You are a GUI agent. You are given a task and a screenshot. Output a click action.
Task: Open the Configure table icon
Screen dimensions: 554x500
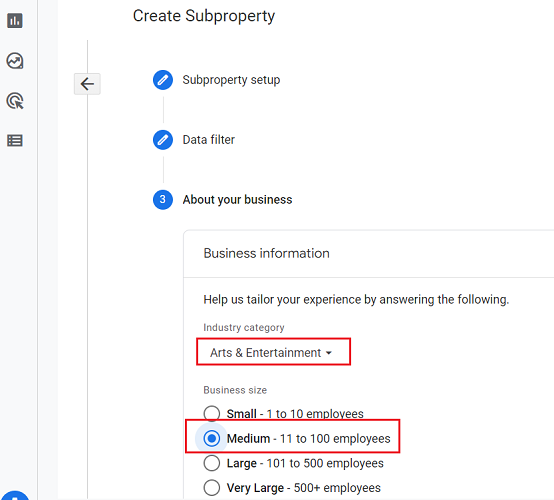click(15, 141)
